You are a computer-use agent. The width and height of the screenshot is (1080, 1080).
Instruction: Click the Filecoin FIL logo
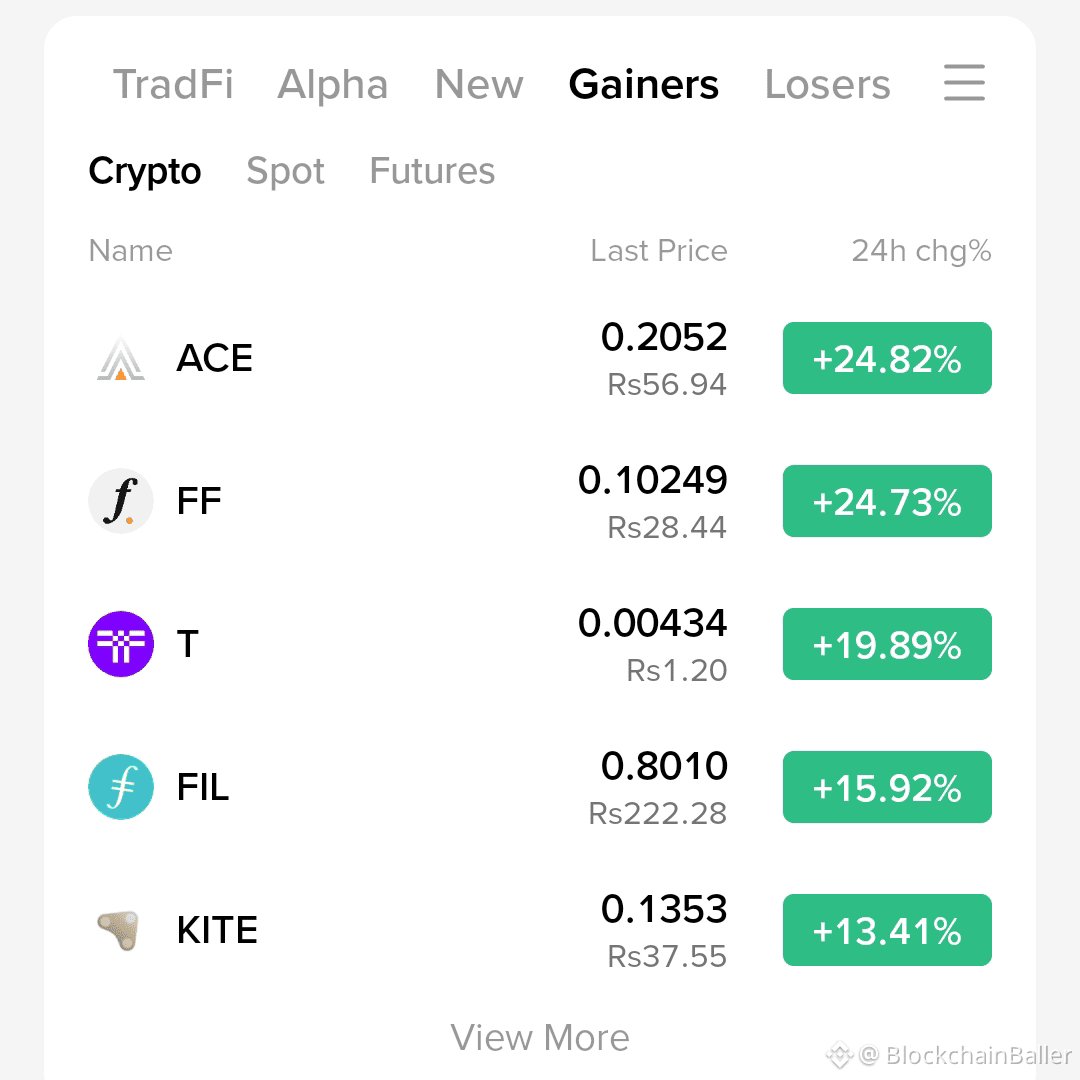[x=121, y=787]
